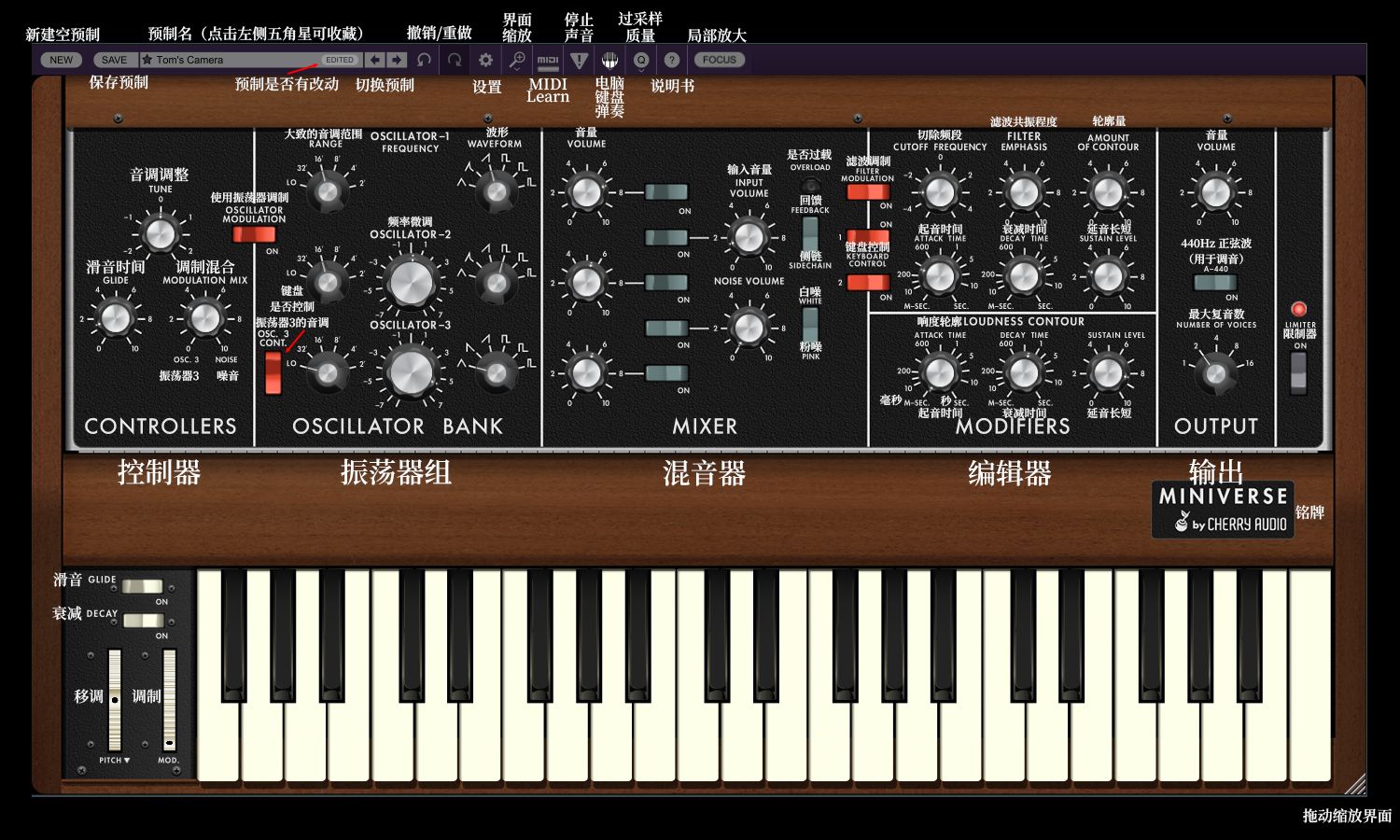Screen dimensions: 1400x840
Task: Click the Loudness Contour ATTACK TIME knob
Action: 940,372
